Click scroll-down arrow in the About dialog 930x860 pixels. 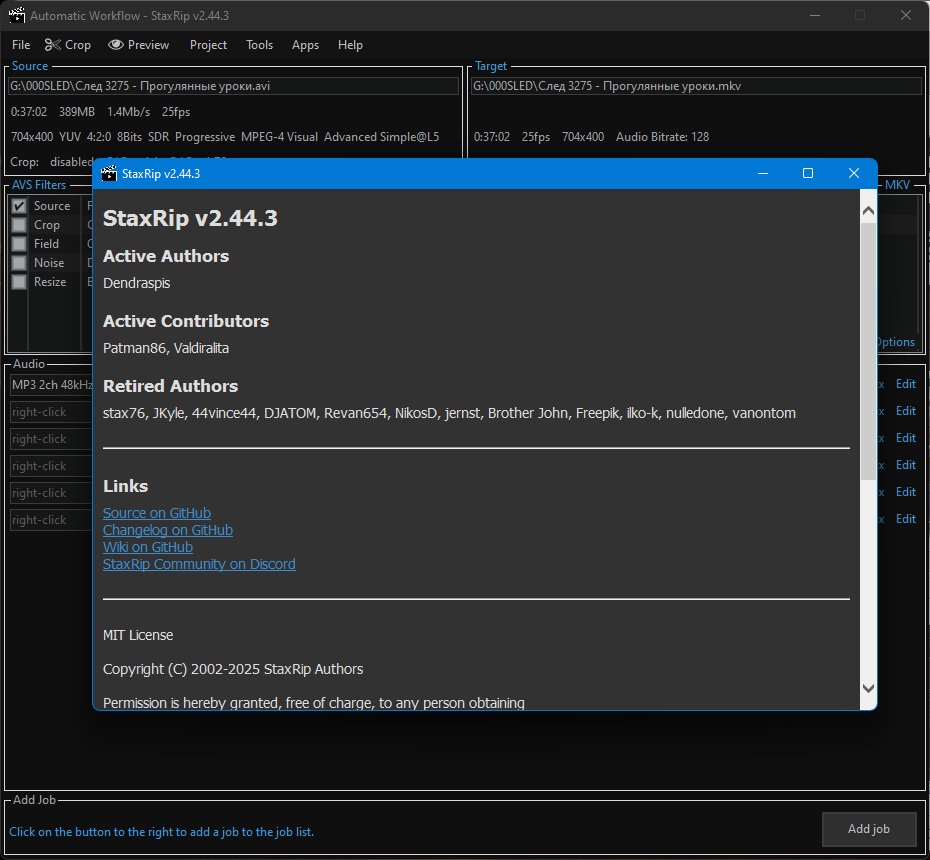pyautogui.click(x=868, y=688)
